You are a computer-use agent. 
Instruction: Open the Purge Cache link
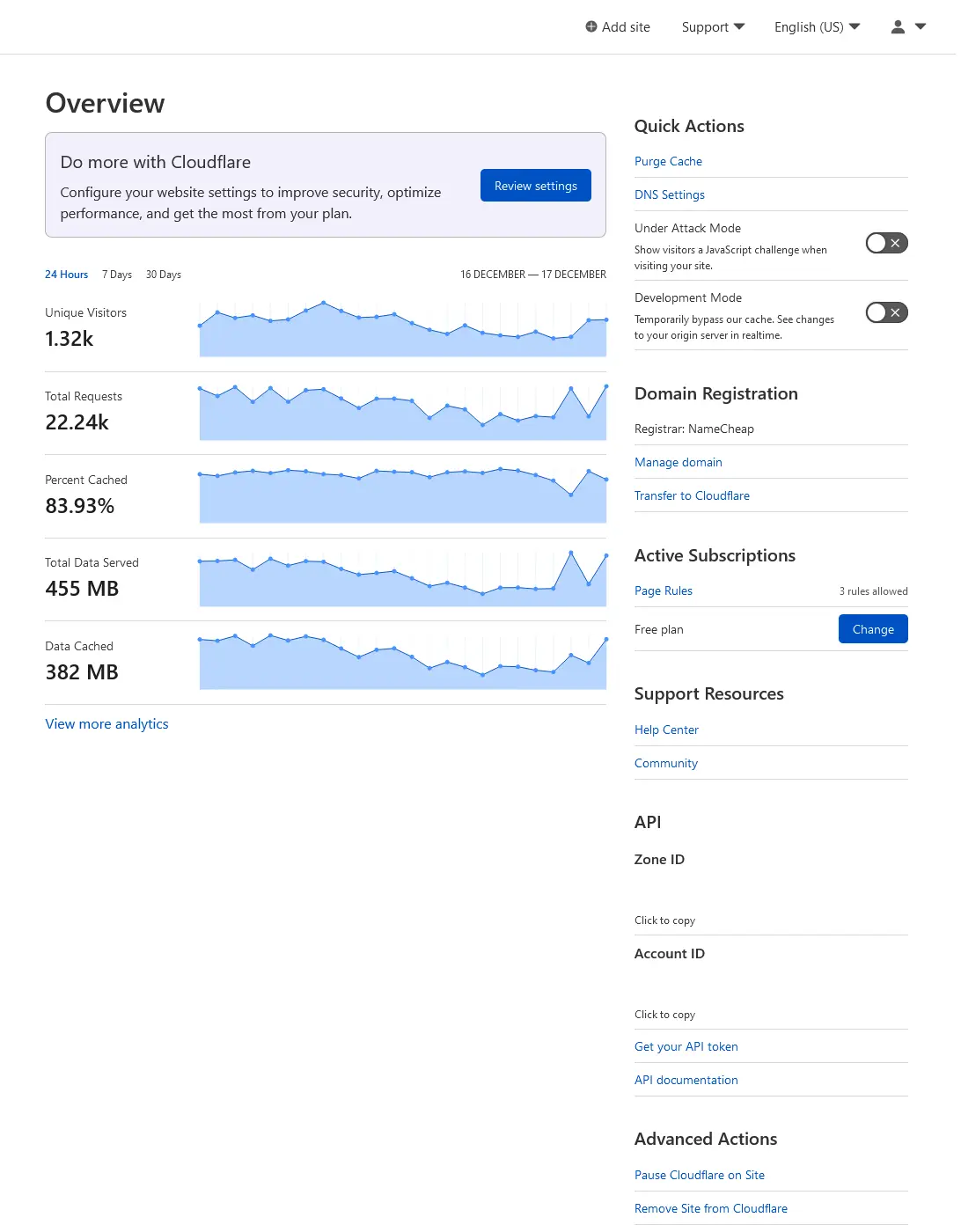tap(668, 161)
